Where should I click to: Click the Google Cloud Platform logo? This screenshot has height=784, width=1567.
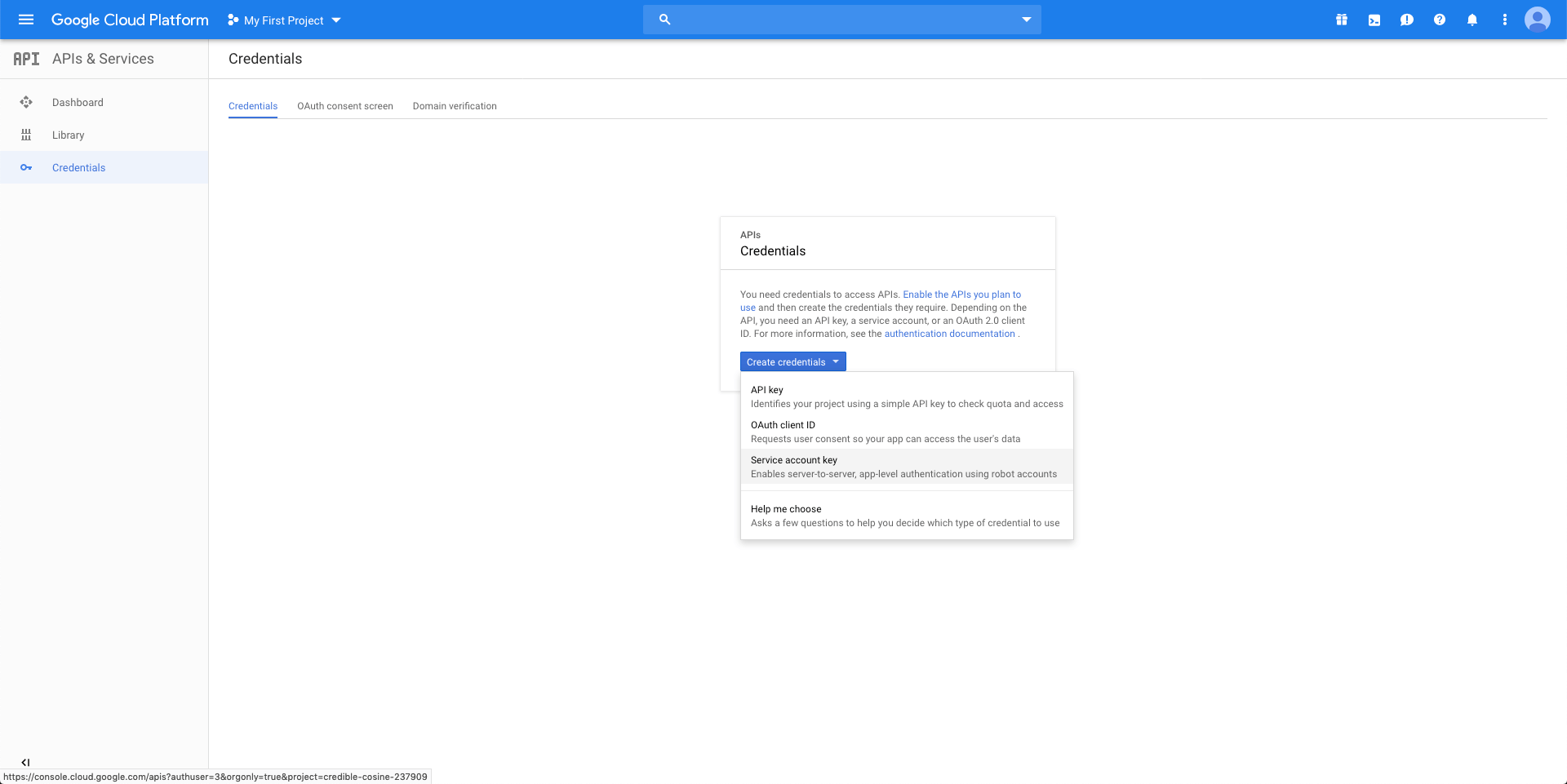click(x=130, y=20)
